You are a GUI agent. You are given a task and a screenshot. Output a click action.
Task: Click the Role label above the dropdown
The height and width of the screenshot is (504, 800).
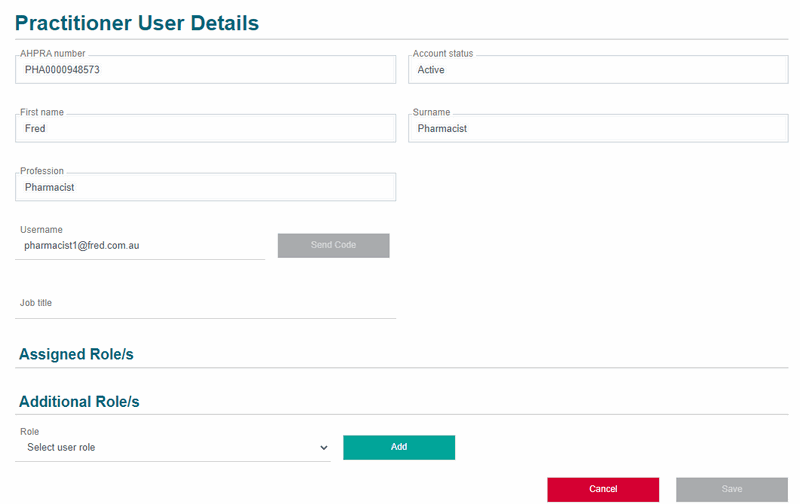(29, 431)
